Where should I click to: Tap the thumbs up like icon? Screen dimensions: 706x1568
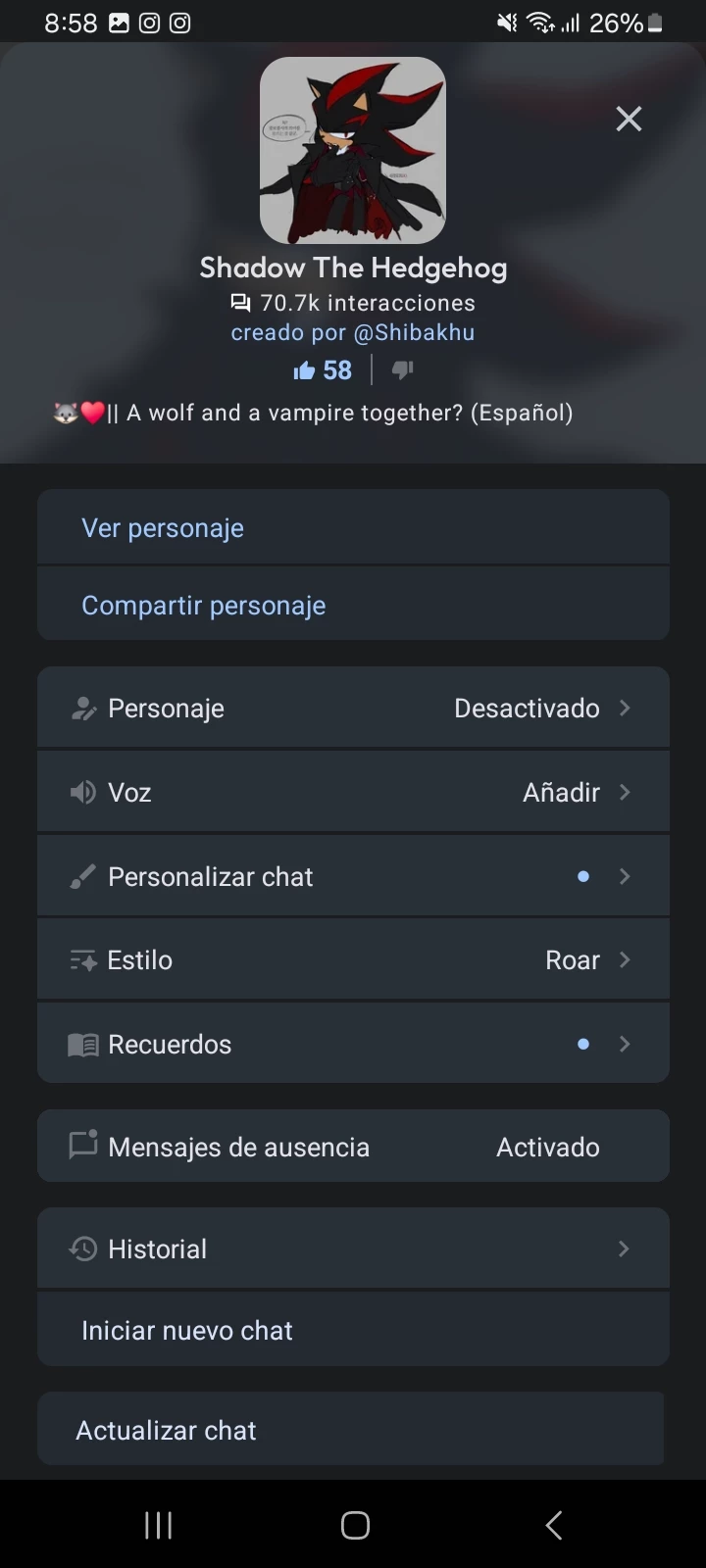(x=304, y=370)
